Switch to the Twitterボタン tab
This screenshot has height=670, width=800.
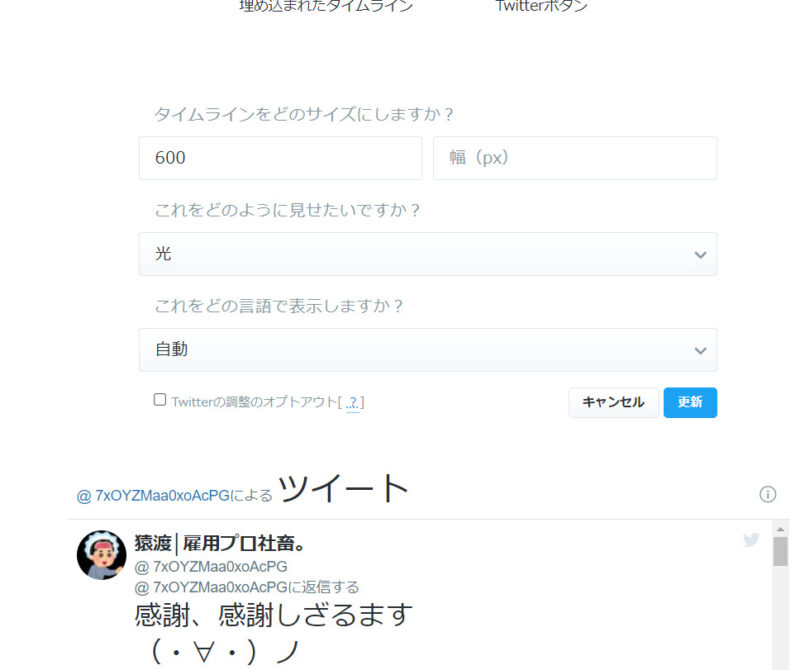pos(541,6)
